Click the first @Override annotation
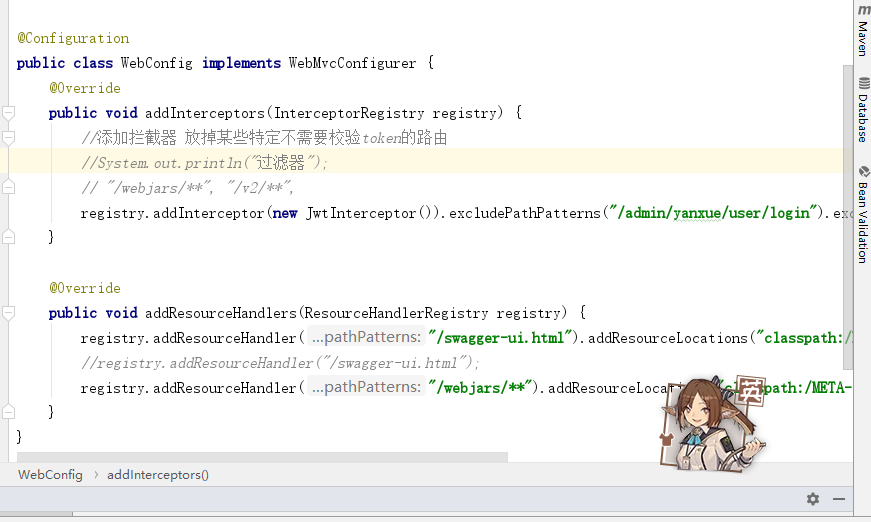Viewport: 871px width, 522px height. [84, 88]
